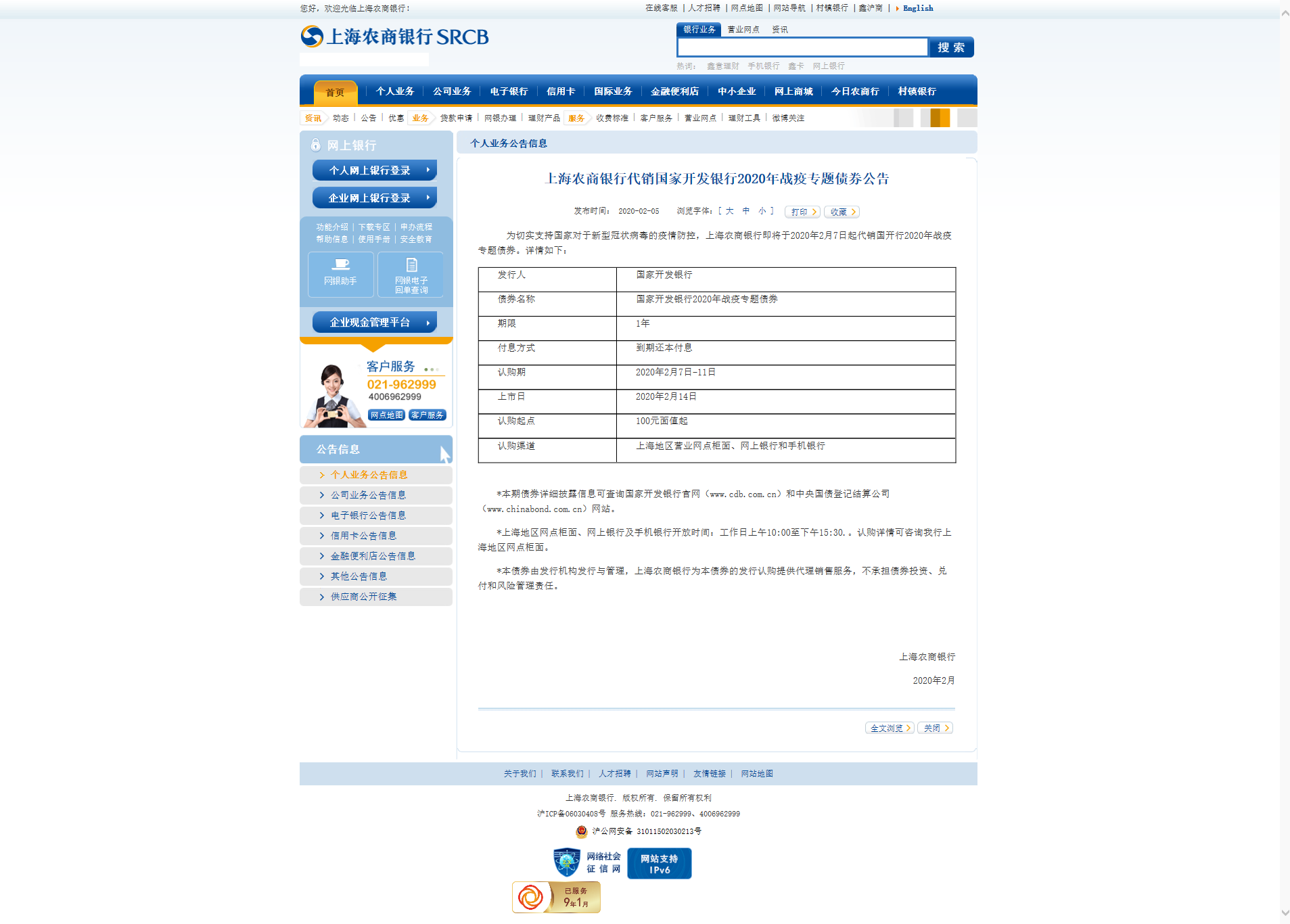The width and height of the screenshot is (1290, 924).
Task: Click the customer service lady photo
Action: coord(333,395)
